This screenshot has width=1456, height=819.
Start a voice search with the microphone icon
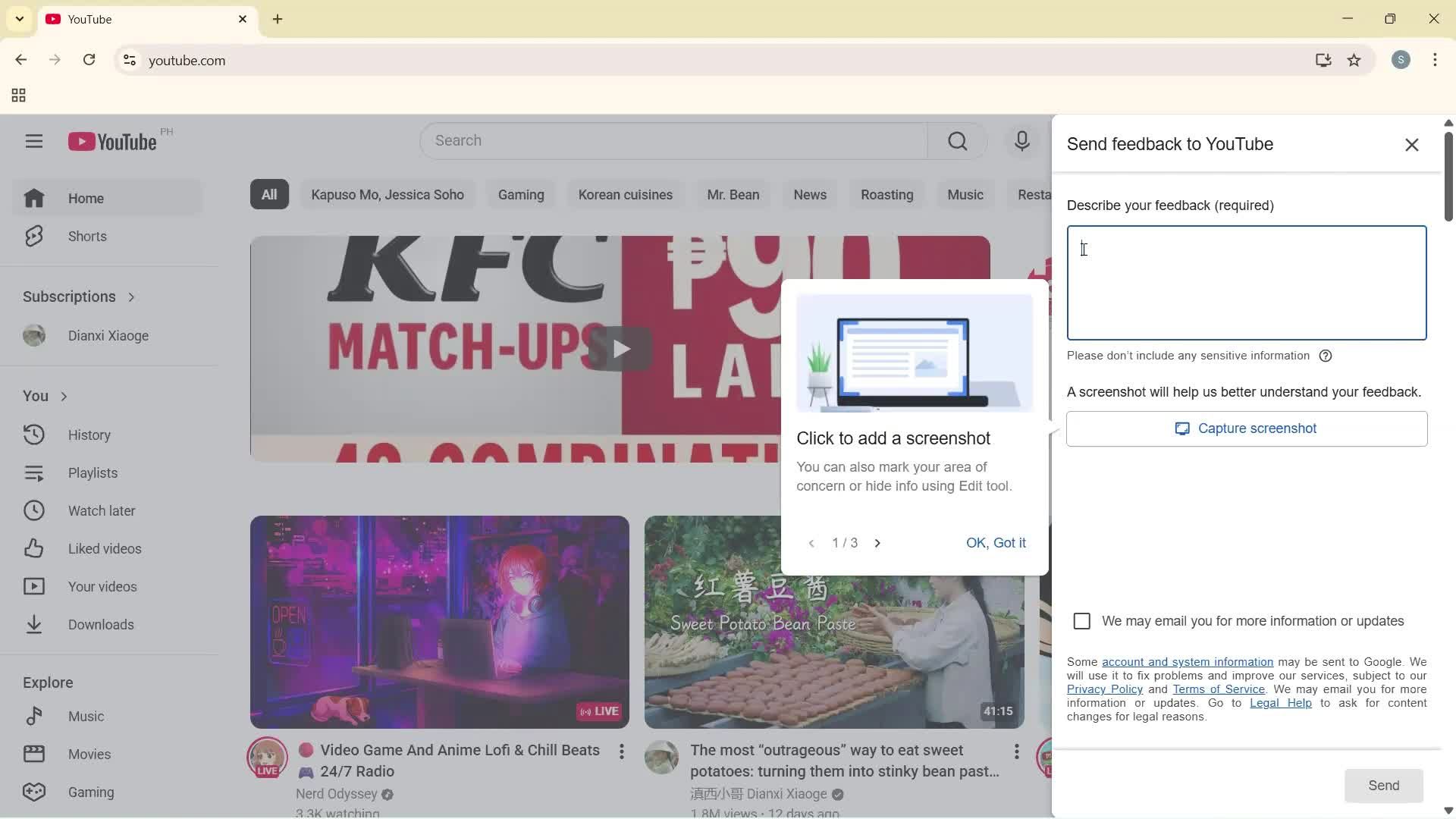pyautogui.click(x=1021, y=140)
